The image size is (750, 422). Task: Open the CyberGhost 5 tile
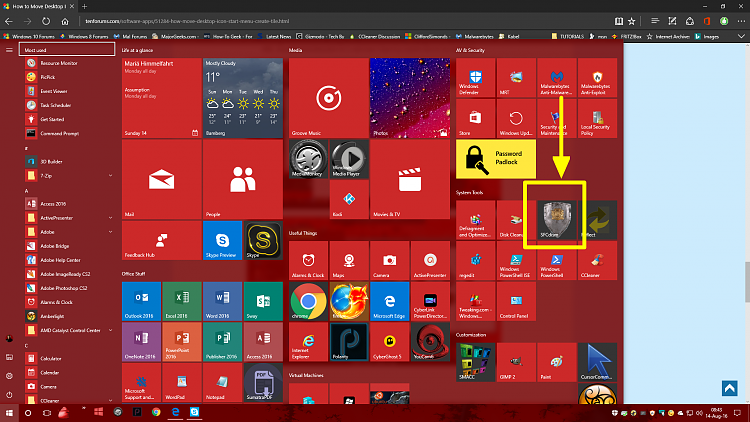tap(390, 342)
